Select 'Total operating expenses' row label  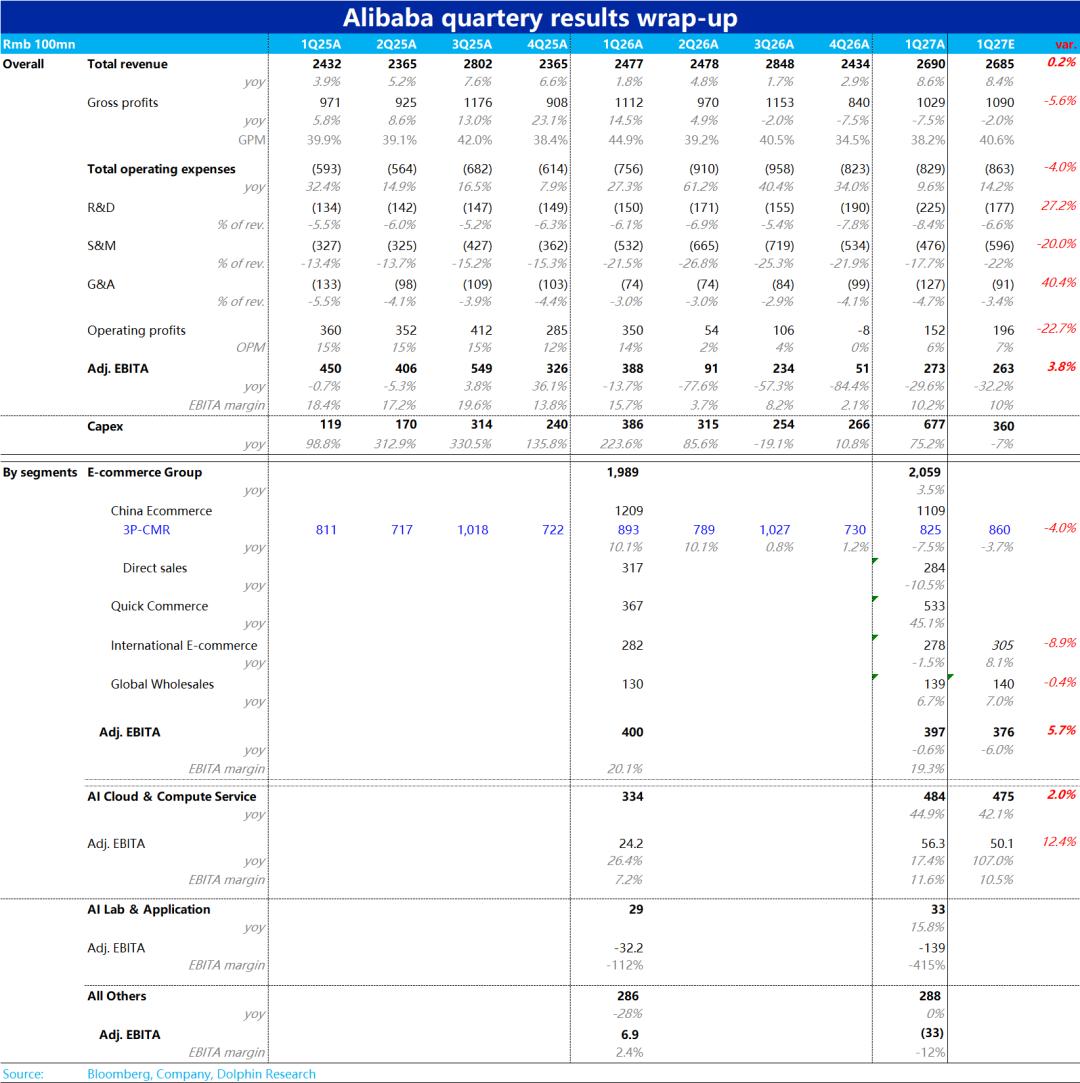161,169
